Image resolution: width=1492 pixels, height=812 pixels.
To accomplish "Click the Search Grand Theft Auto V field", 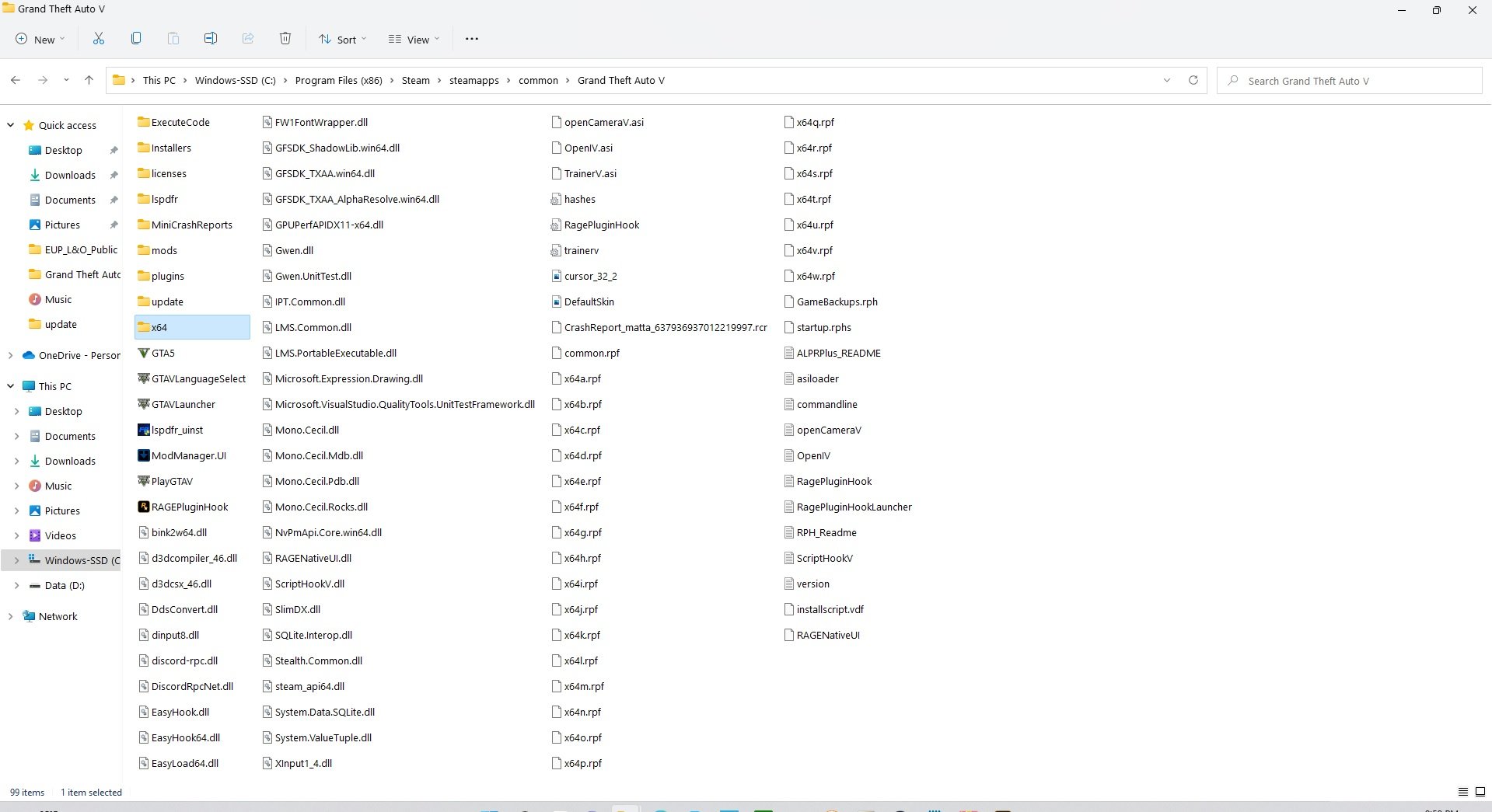I will (x=1349, y=81).
